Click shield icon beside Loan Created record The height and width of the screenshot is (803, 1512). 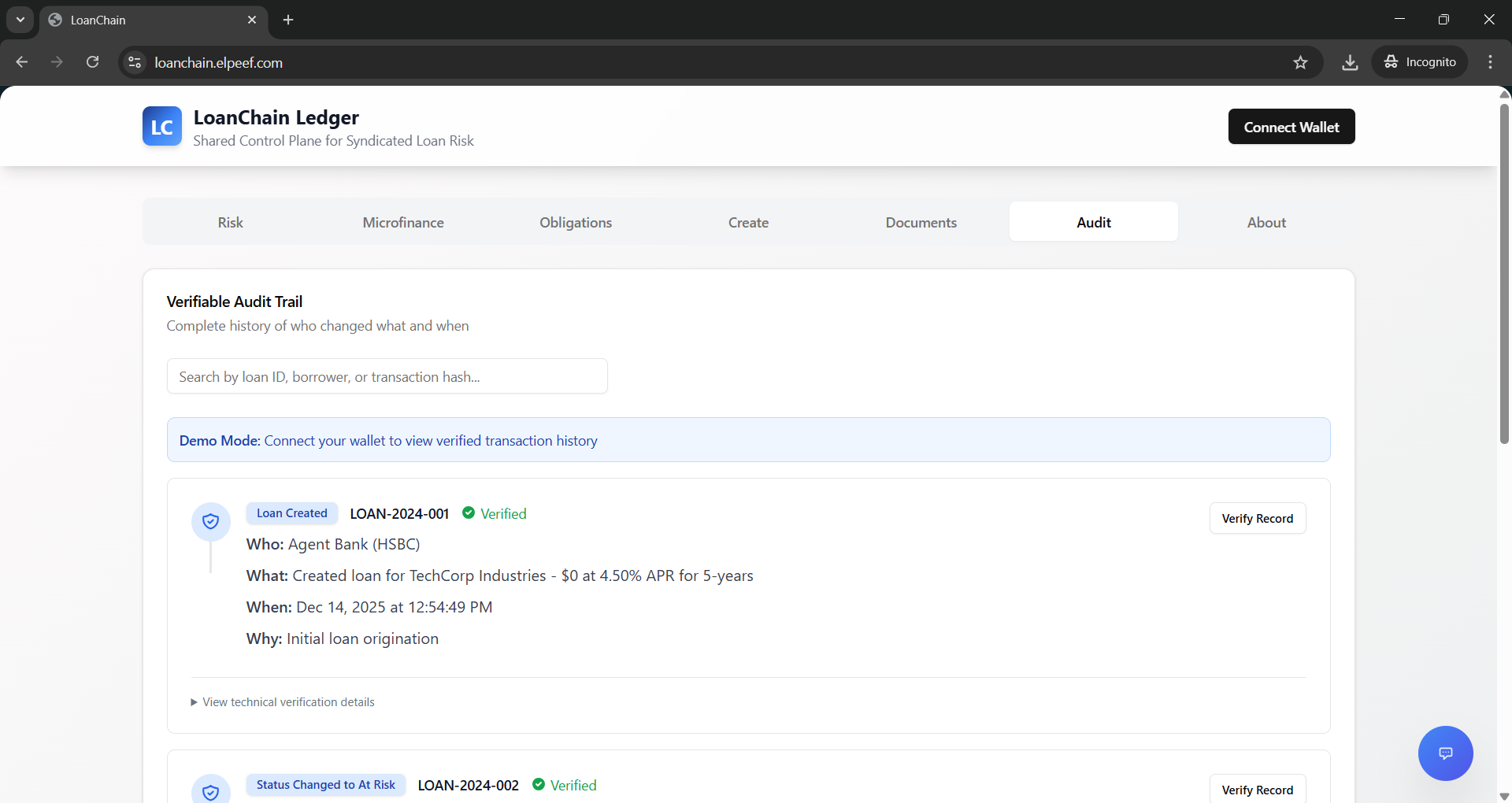coord(211,521)
